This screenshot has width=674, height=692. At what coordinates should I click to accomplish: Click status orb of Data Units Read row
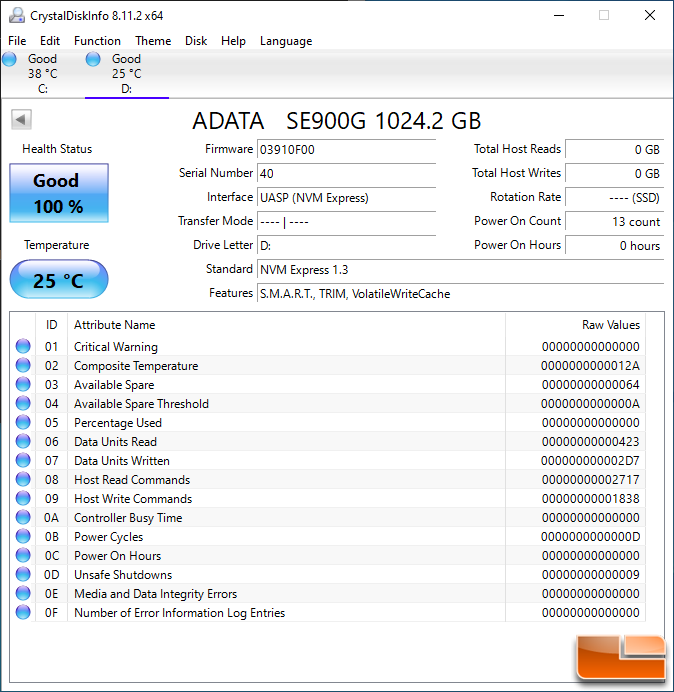click(x=23, y=441)
